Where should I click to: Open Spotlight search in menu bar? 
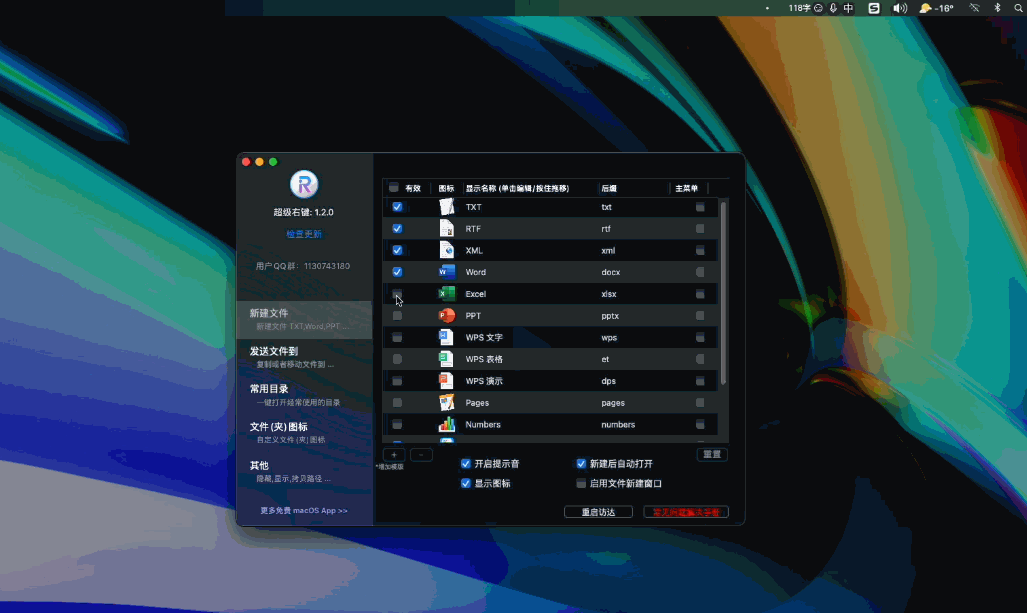(x=1018, y=8)
